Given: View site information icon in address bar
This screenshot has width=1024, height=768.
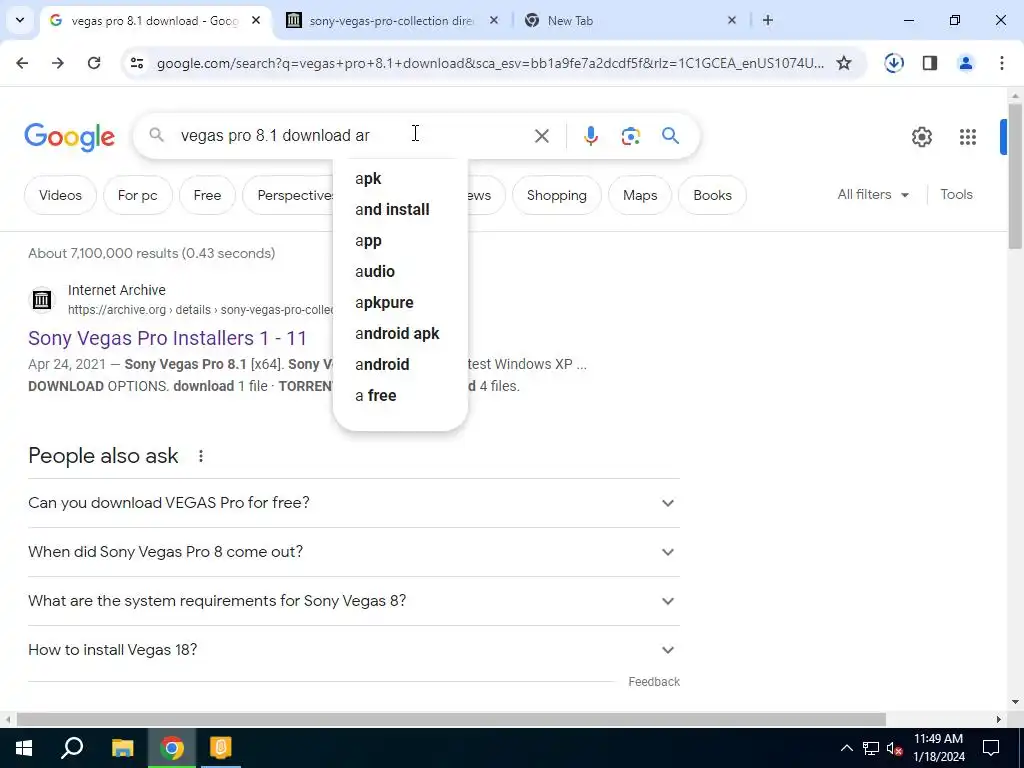Looking at the screenshot, I should [136, 63].
